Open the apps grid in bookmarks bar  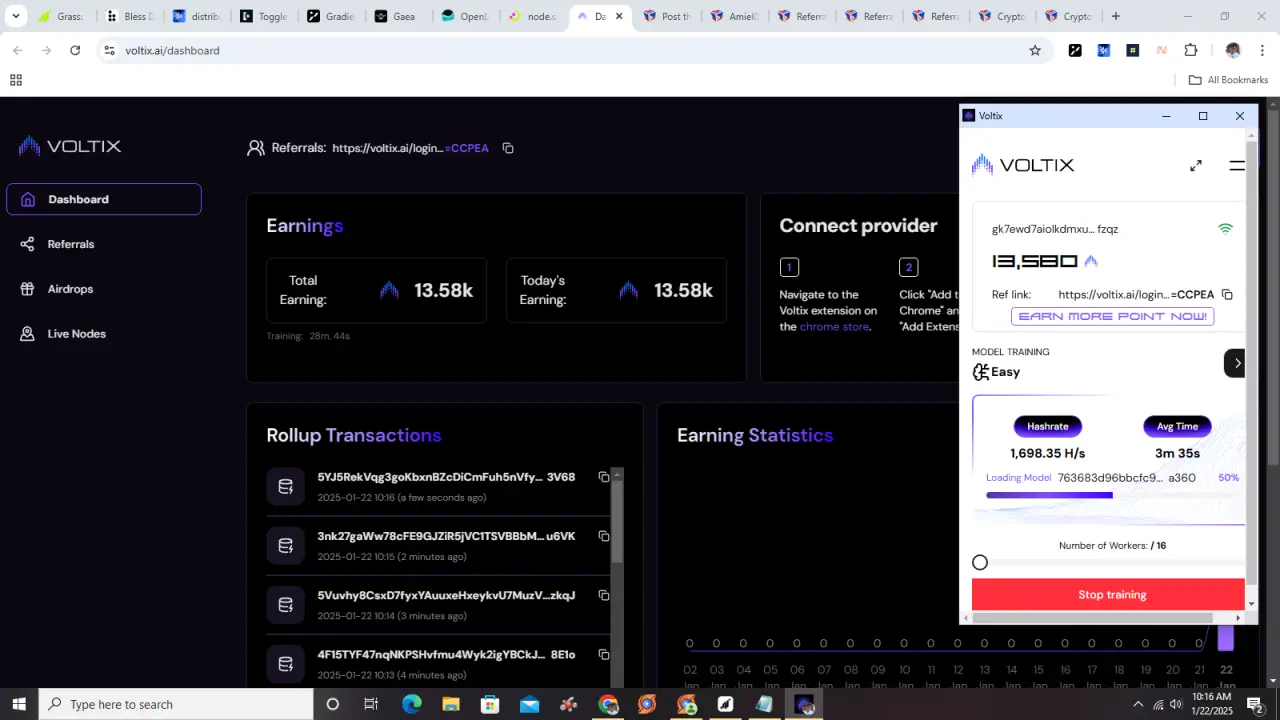click(16, 80)
